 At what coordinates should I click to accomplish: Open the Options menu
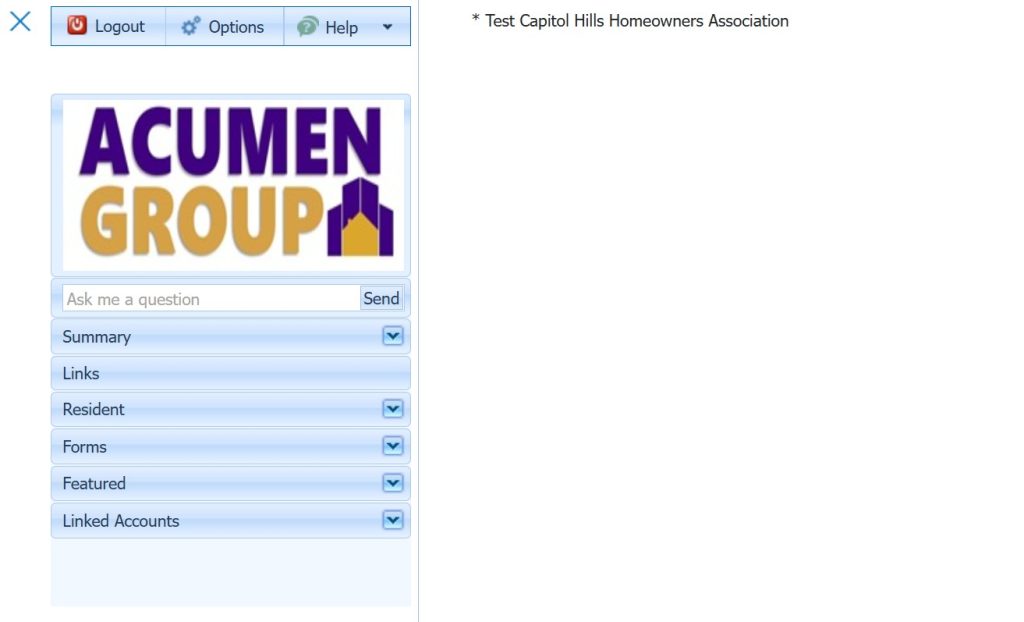click(225, 26)
